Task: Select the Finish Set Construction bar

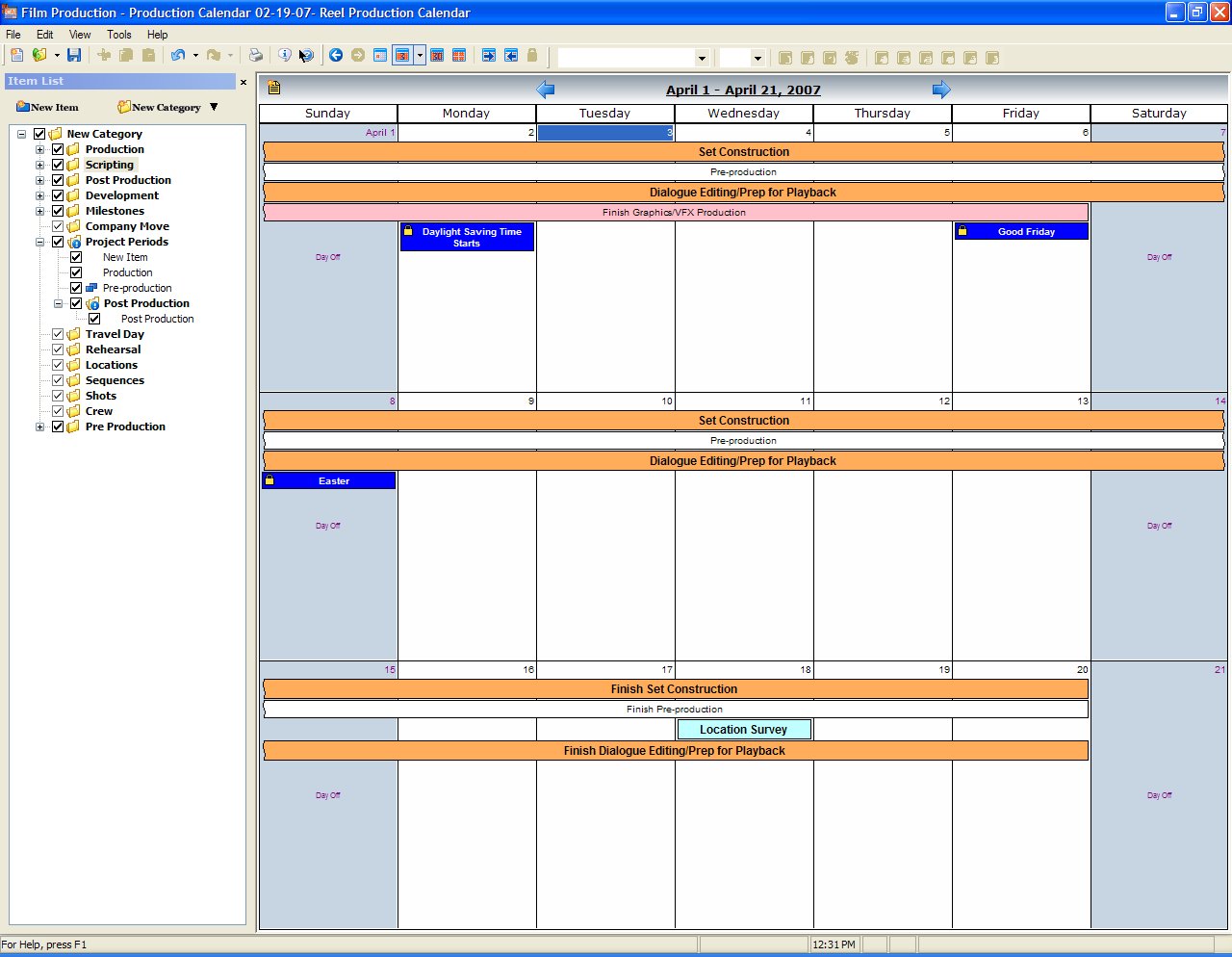Action: tap(676, 689)
